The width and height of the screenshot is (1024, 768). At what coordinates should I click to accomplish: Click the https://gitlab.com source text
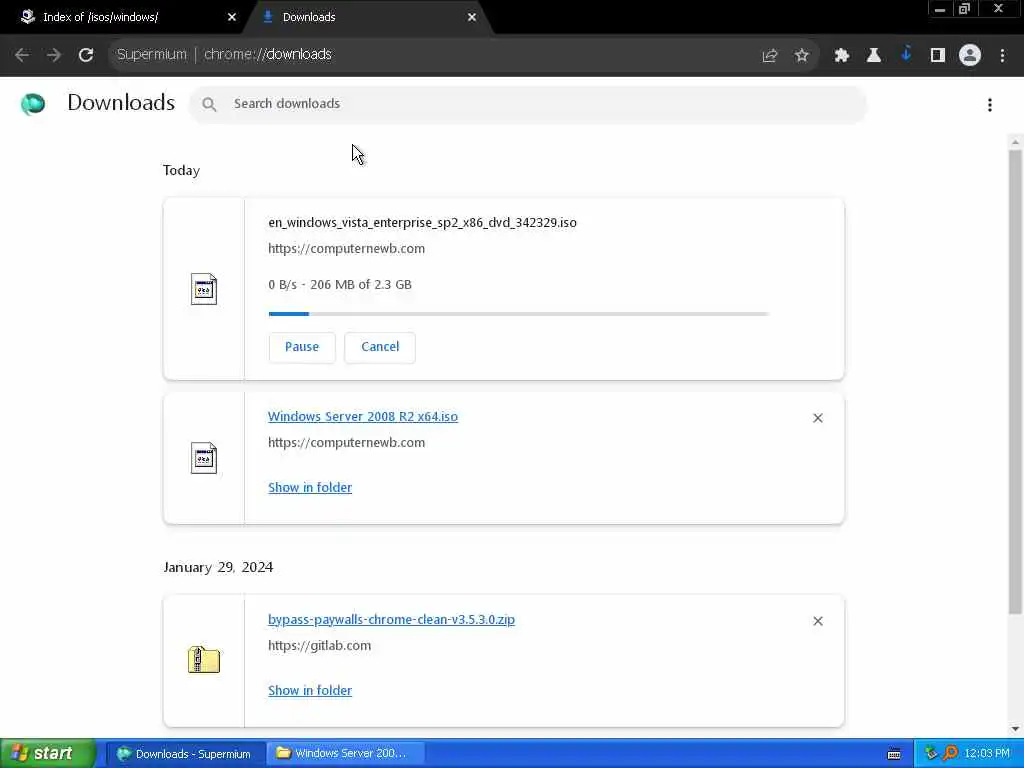(319, 646)
